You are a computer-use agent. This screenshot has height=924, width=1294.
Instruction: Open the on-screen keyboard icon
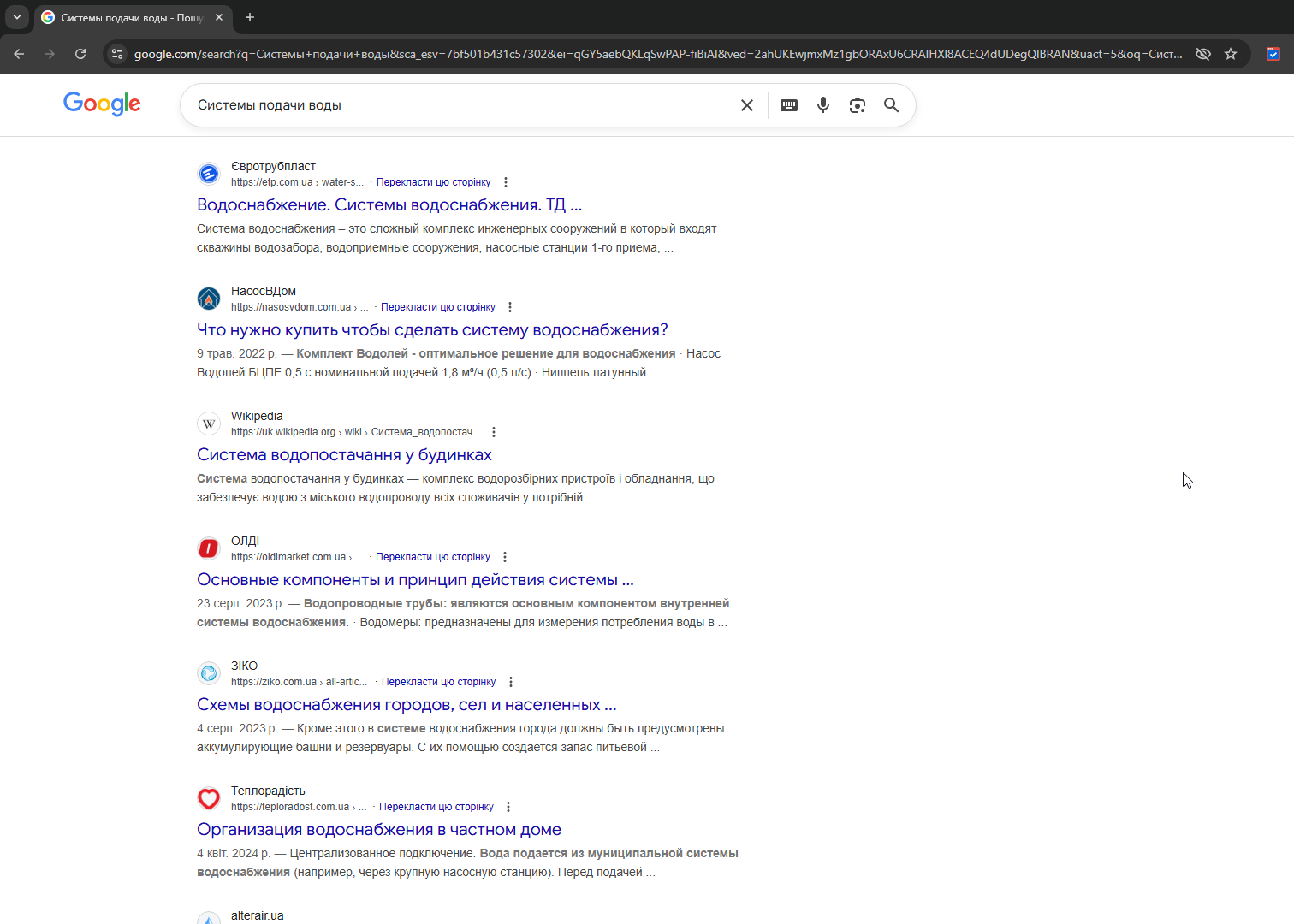coord(789,105)
